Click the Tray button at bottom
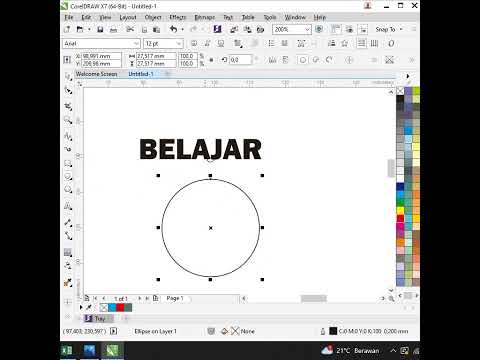This screenshot has width=480, height=360. coord(99,319)
